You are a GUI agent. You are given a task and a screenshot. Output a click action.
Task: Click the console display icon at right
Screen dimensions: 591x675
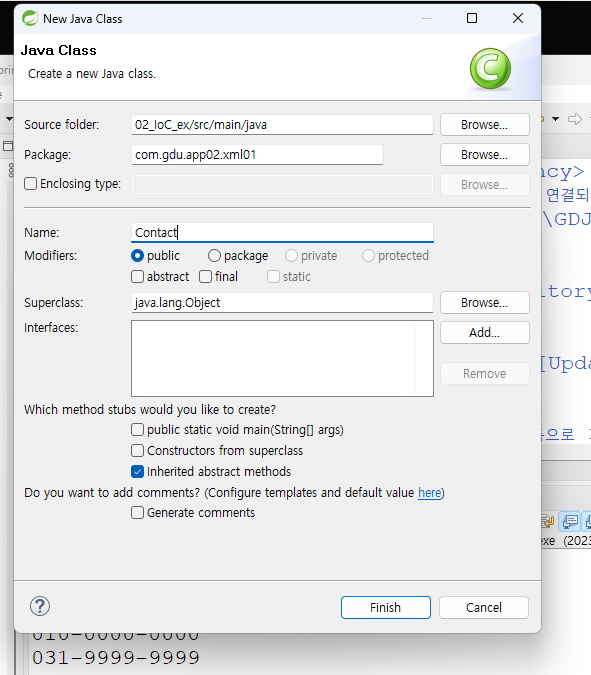570,521
